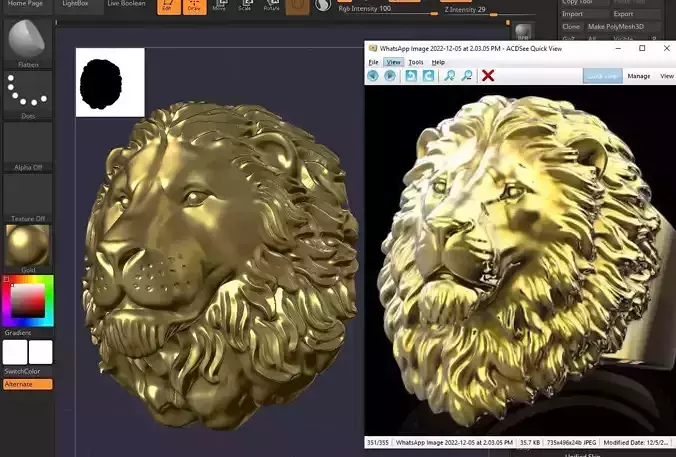Activate the Scale mode icon
This screenshot has width=676, height=457.
(245, 6)
